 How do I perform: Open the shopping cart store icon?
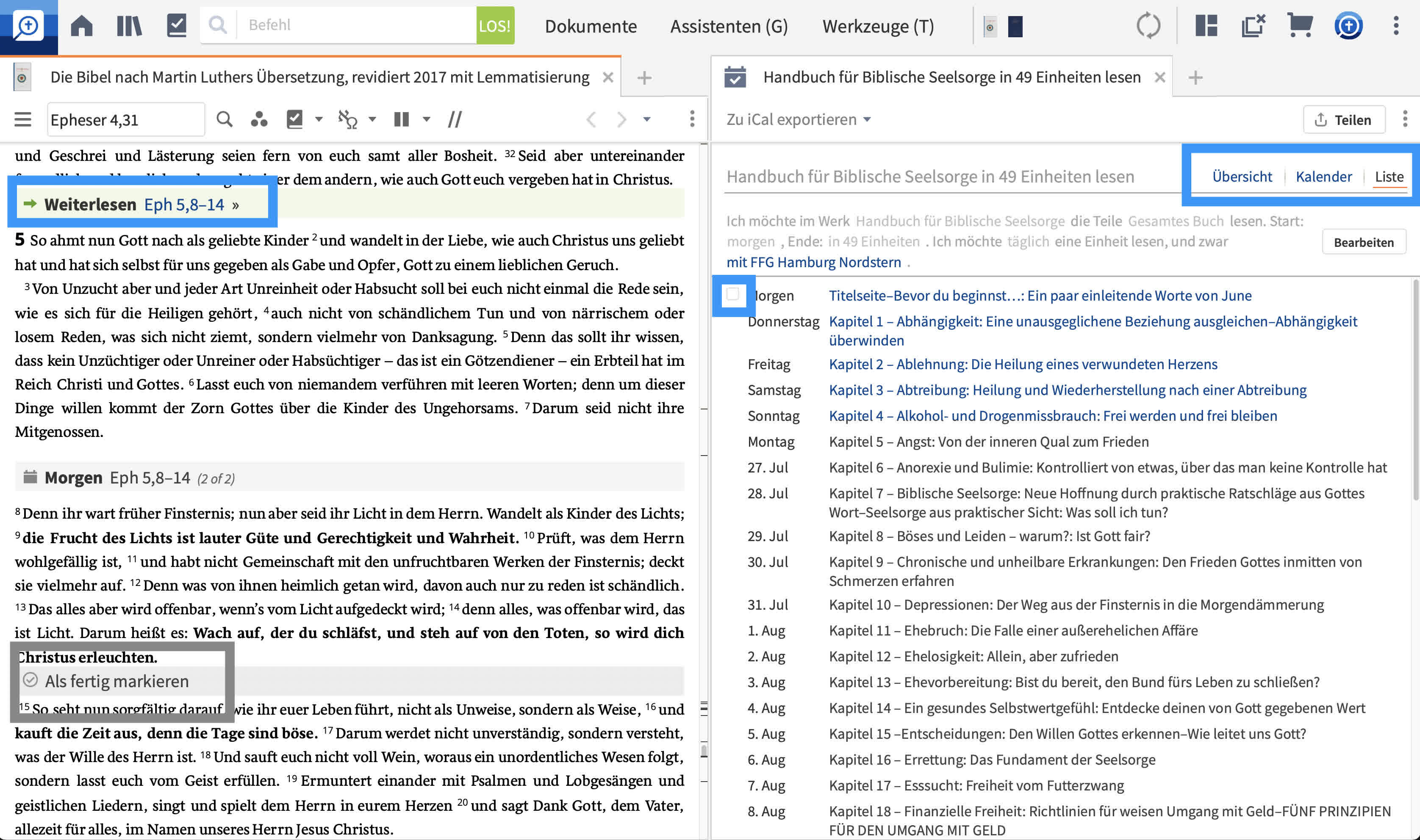1300,25
